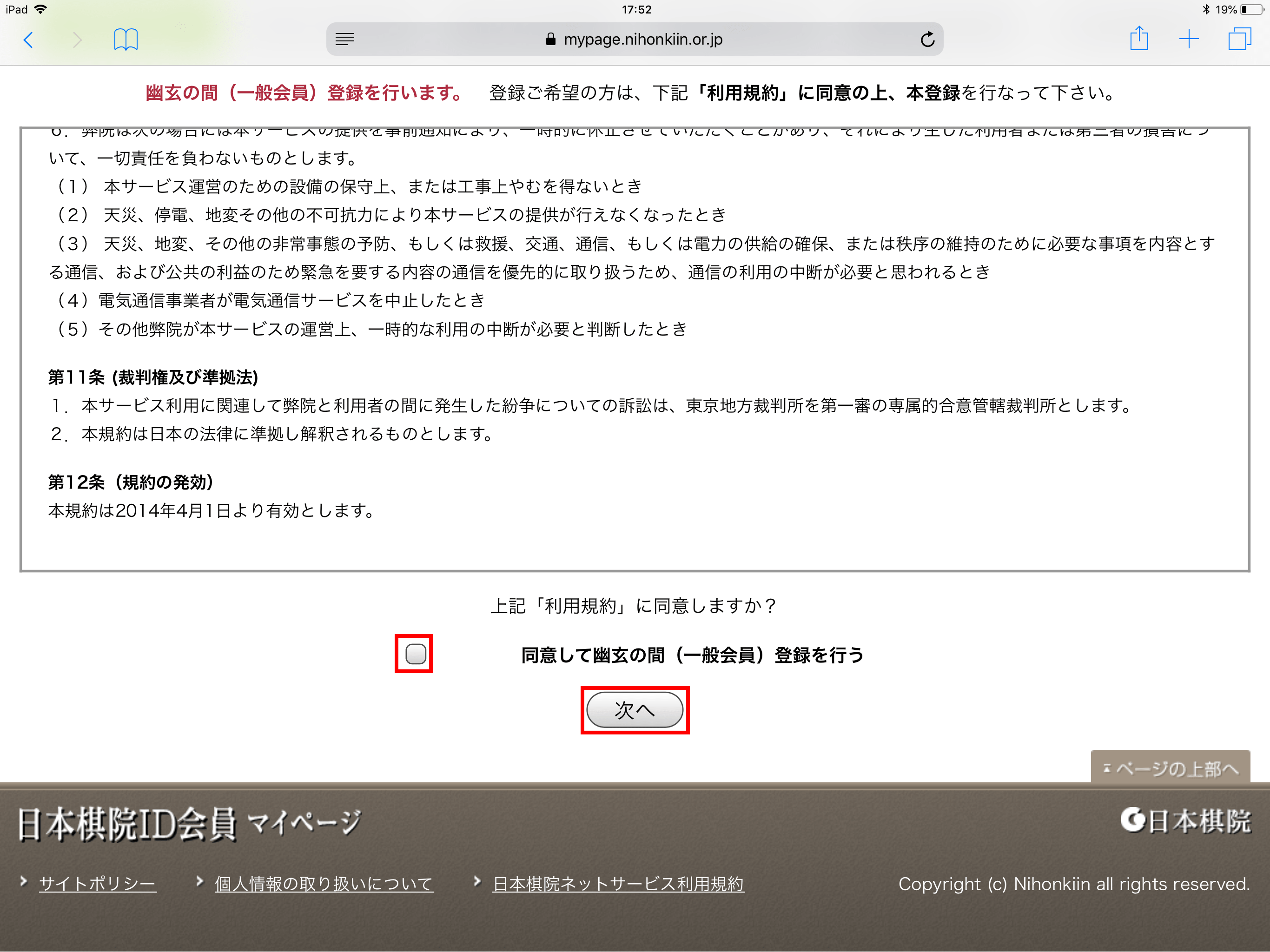Tap Safari forward arrow
Image resolution: width=1270 pixels, height=952 pixels.
78,40
